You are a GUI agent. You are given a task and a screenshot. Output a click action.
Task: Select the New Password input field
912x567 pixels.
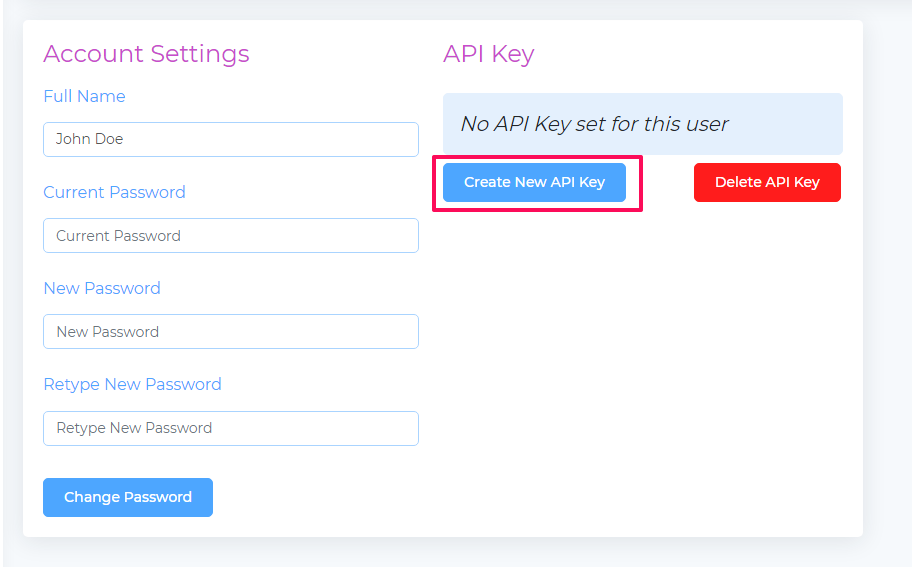tap(231, 331)
